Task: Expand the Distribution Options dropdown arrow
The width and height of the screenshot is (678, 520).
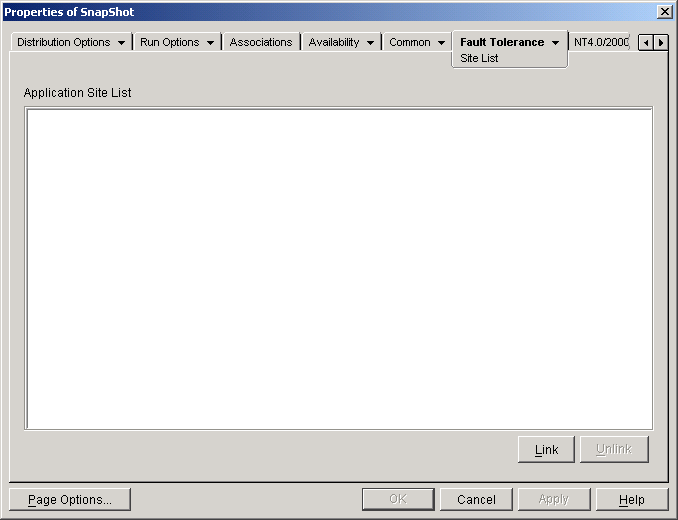Action: 122,43
